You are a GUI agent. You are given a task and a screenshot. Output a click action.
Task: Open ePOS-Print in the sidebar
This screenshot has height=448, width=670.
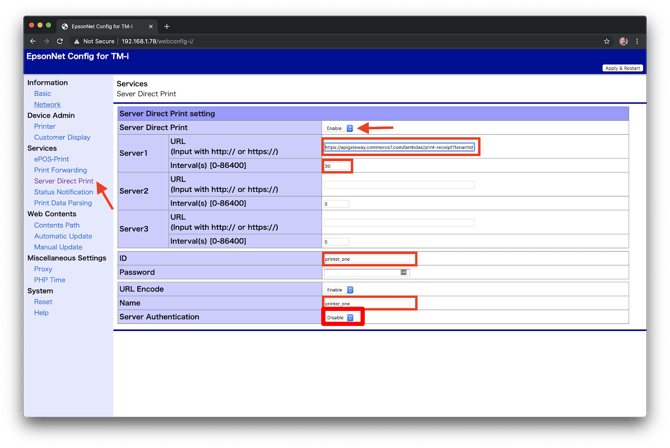[x=51, y=159]
